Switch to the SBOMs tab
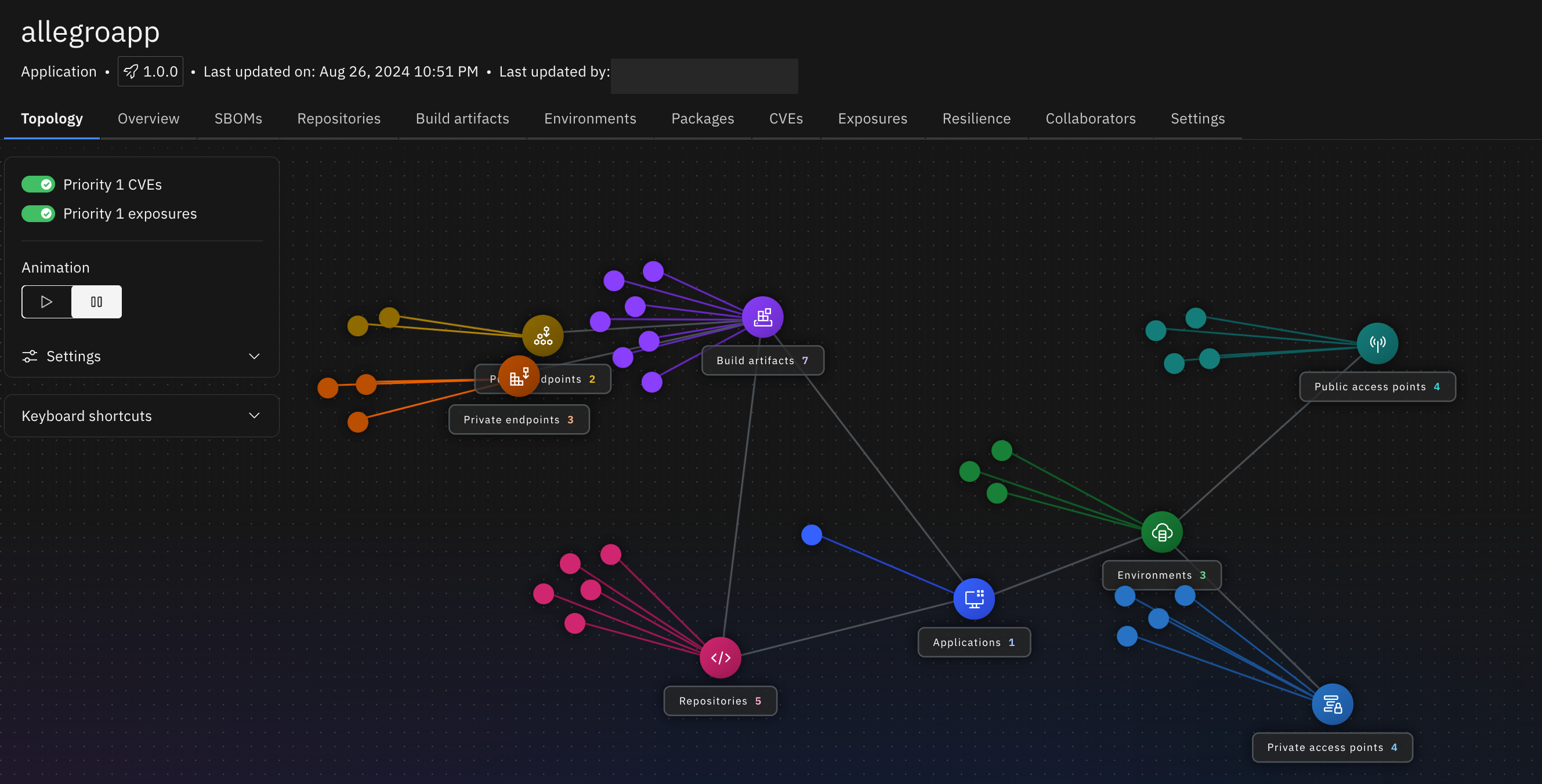 click(238, 118)
